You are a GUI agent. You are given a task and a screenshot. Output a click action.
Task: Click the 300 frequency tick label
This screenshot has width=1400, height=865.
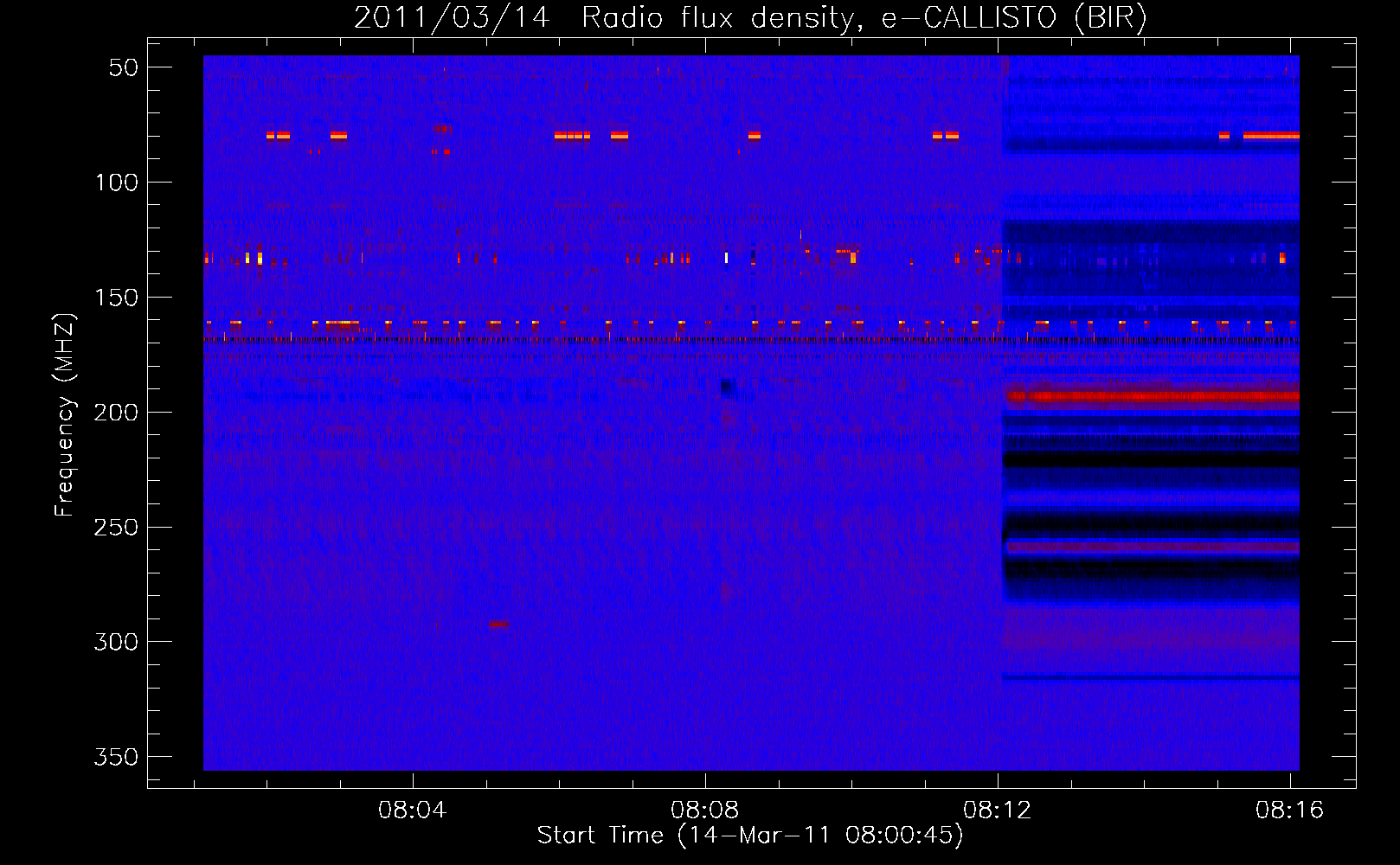[x=117, y=642]
